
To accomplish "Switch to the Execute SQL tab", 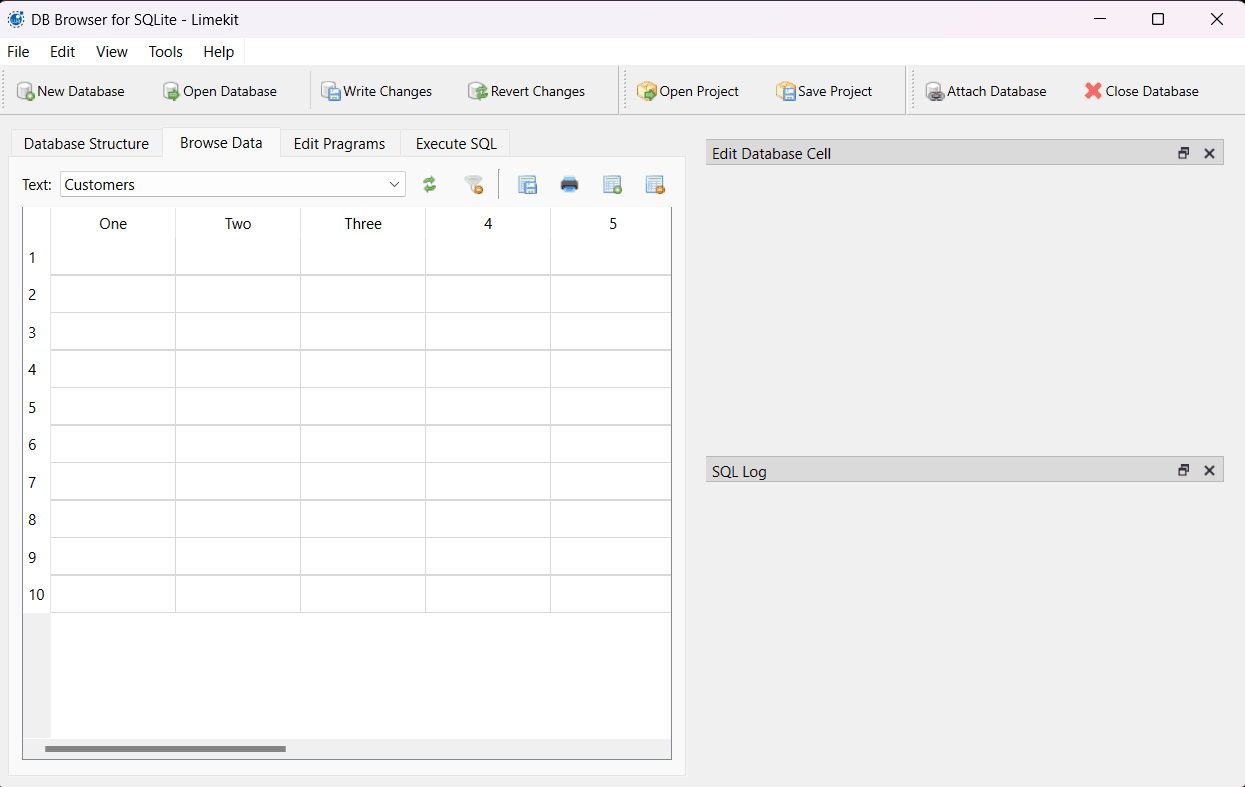I will [456, 144].
